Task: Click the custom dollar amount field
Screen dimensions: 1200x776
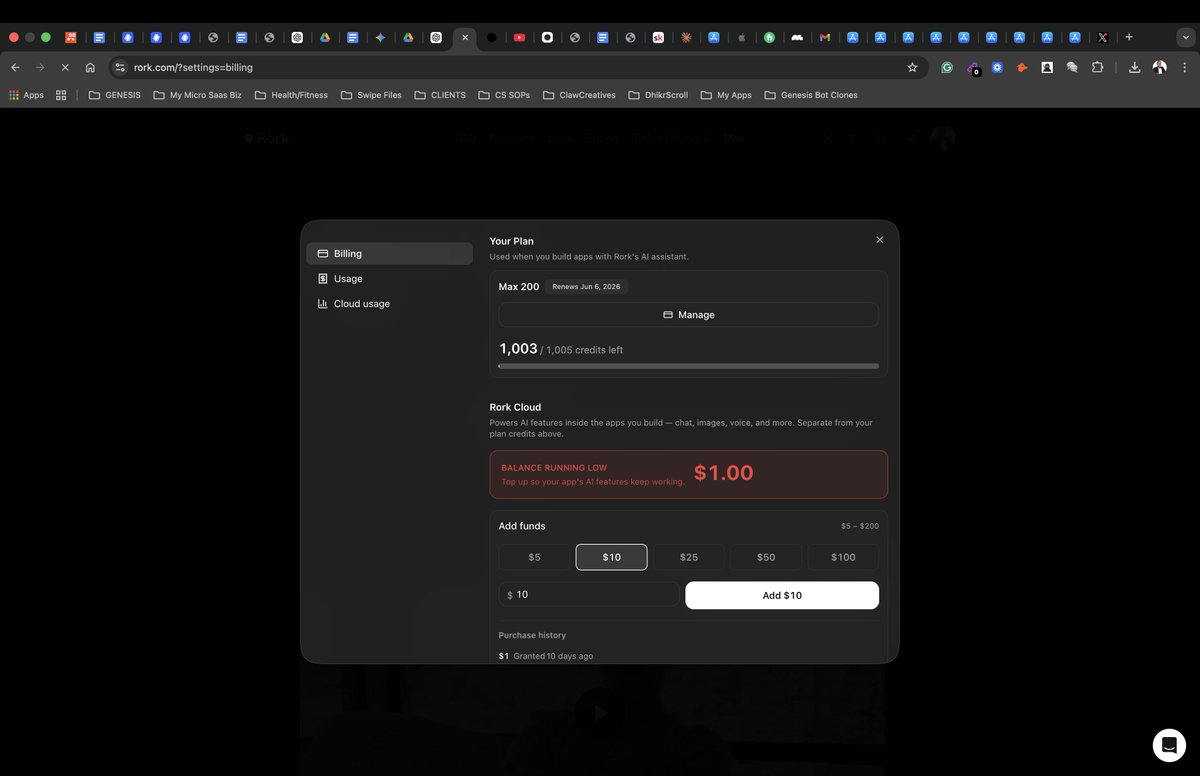Action: coord(589,595)
